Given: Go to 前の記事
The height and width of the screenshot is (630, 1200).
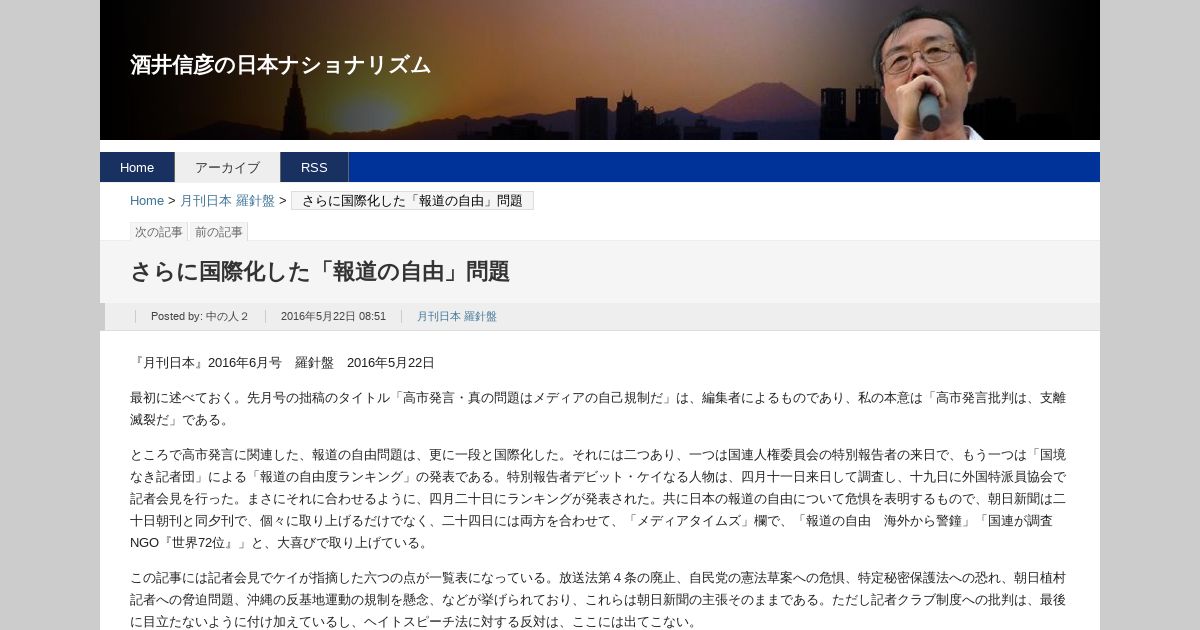Looking at the screenshot, I should point(219,232).
